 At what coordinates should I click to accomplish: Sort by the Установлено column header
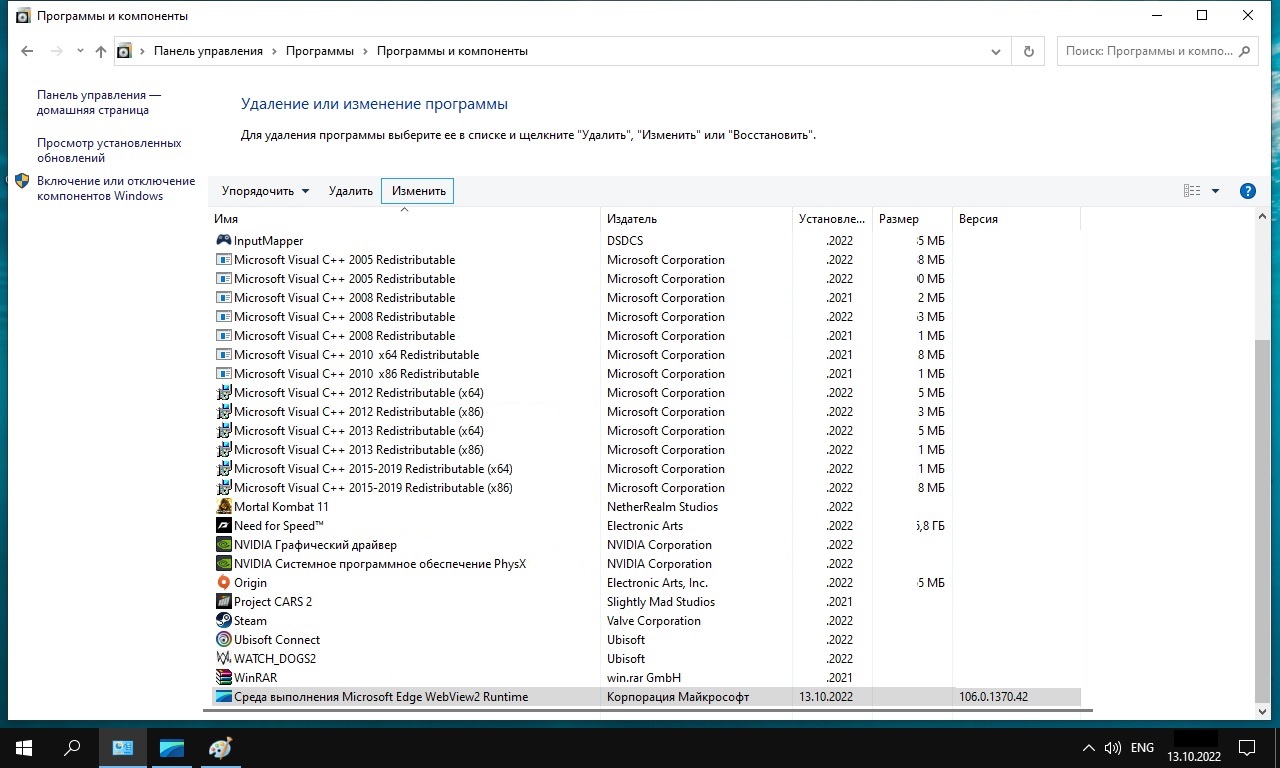832,219
